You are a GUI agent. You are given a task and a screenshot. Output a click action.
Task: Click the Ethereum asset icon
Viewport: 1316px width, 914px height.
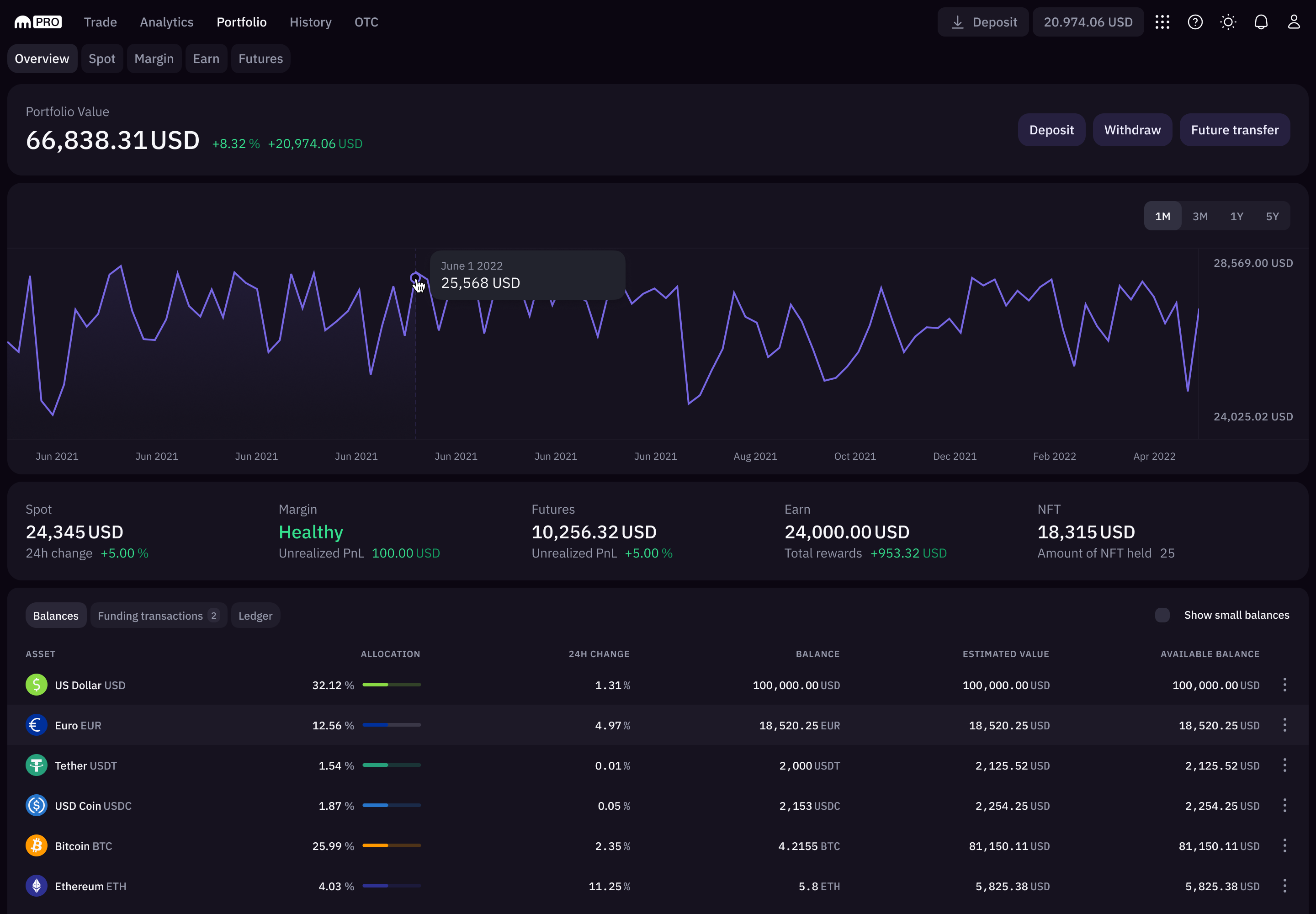click(37, 886)
